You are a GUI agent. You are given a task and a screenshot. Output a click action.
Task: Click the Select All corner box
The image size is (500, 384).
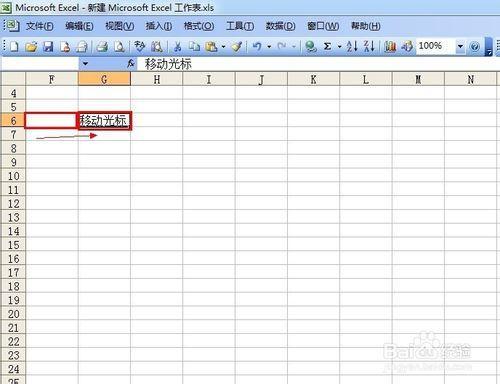click(13, 79)
